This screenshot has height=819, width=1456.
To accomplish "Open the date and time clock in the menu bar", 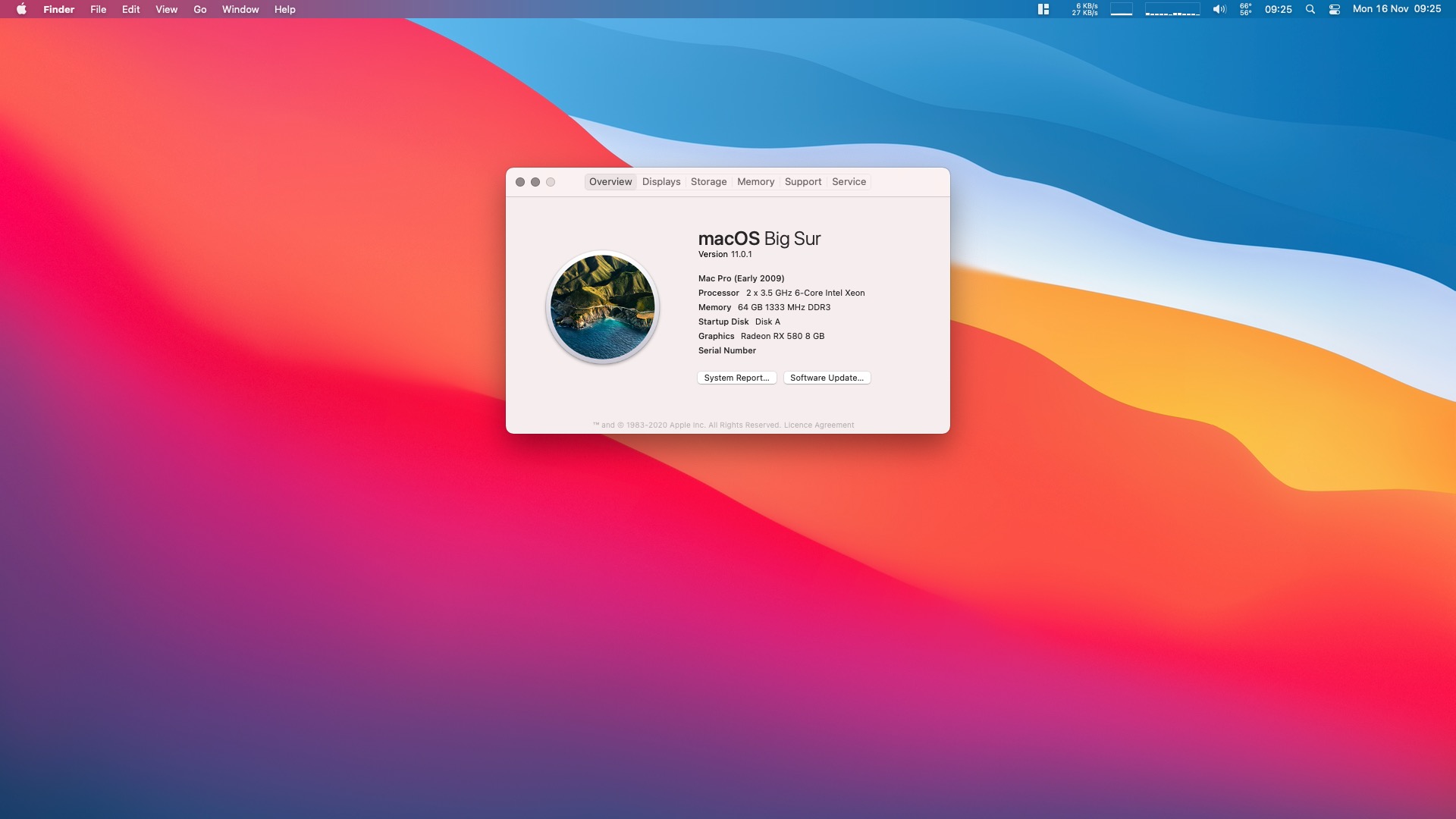I will [x=1396, y=9].
